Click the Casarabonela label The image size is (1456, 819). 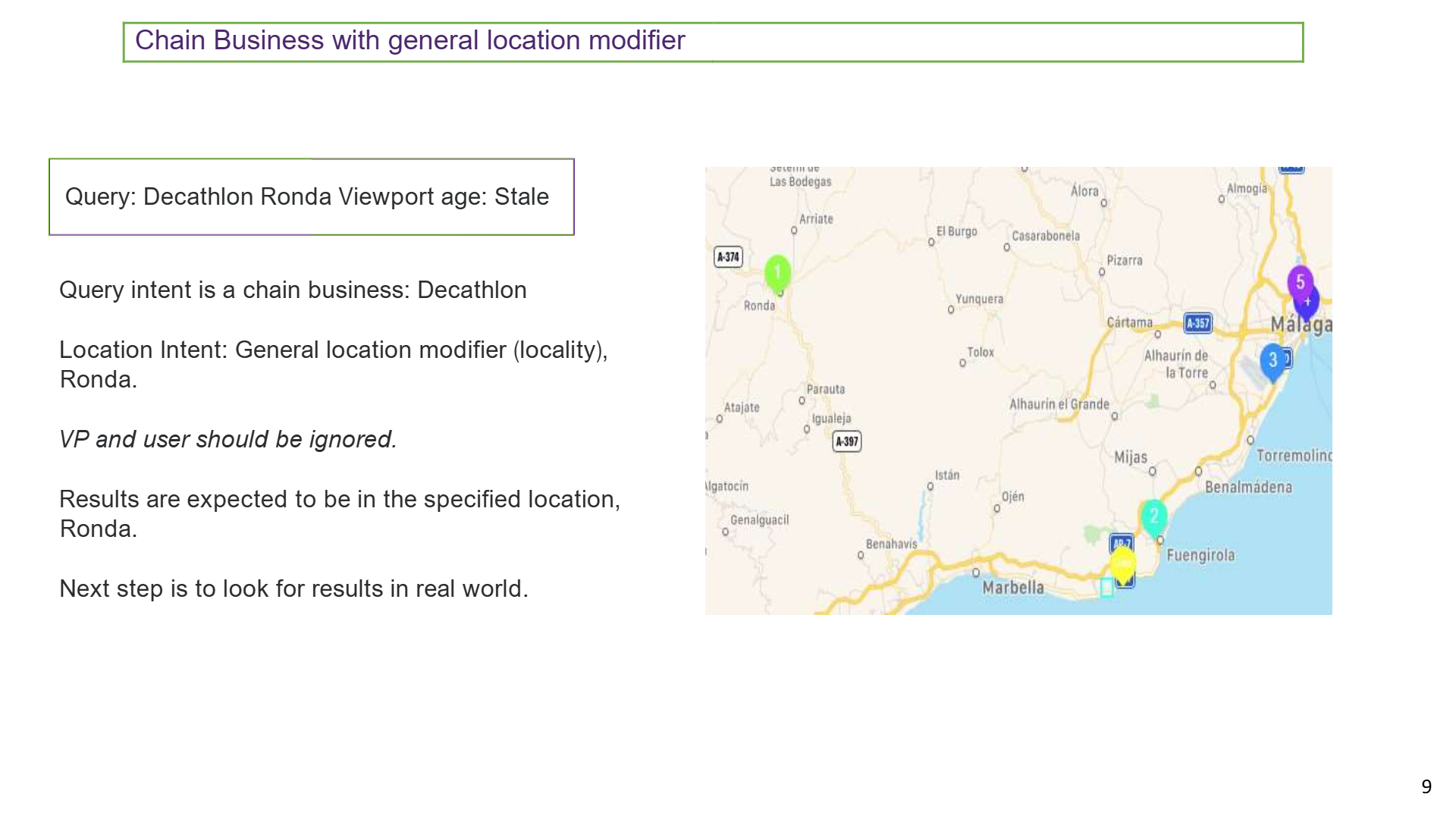(x=1046, y=236)
